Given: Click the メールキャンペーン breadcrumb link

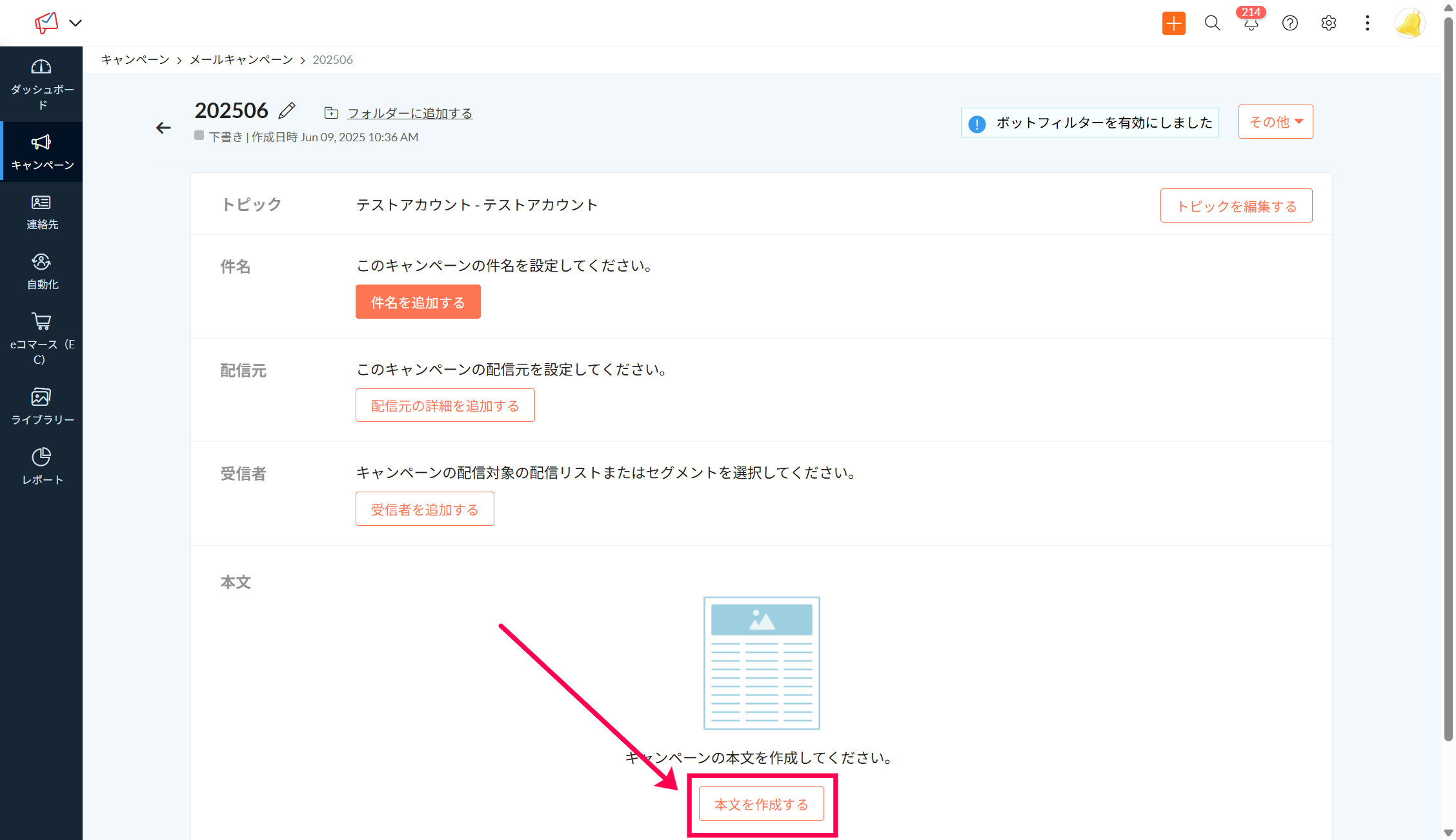Looking at the screenshot, I should pyautogui.click(x=241, y=59).
